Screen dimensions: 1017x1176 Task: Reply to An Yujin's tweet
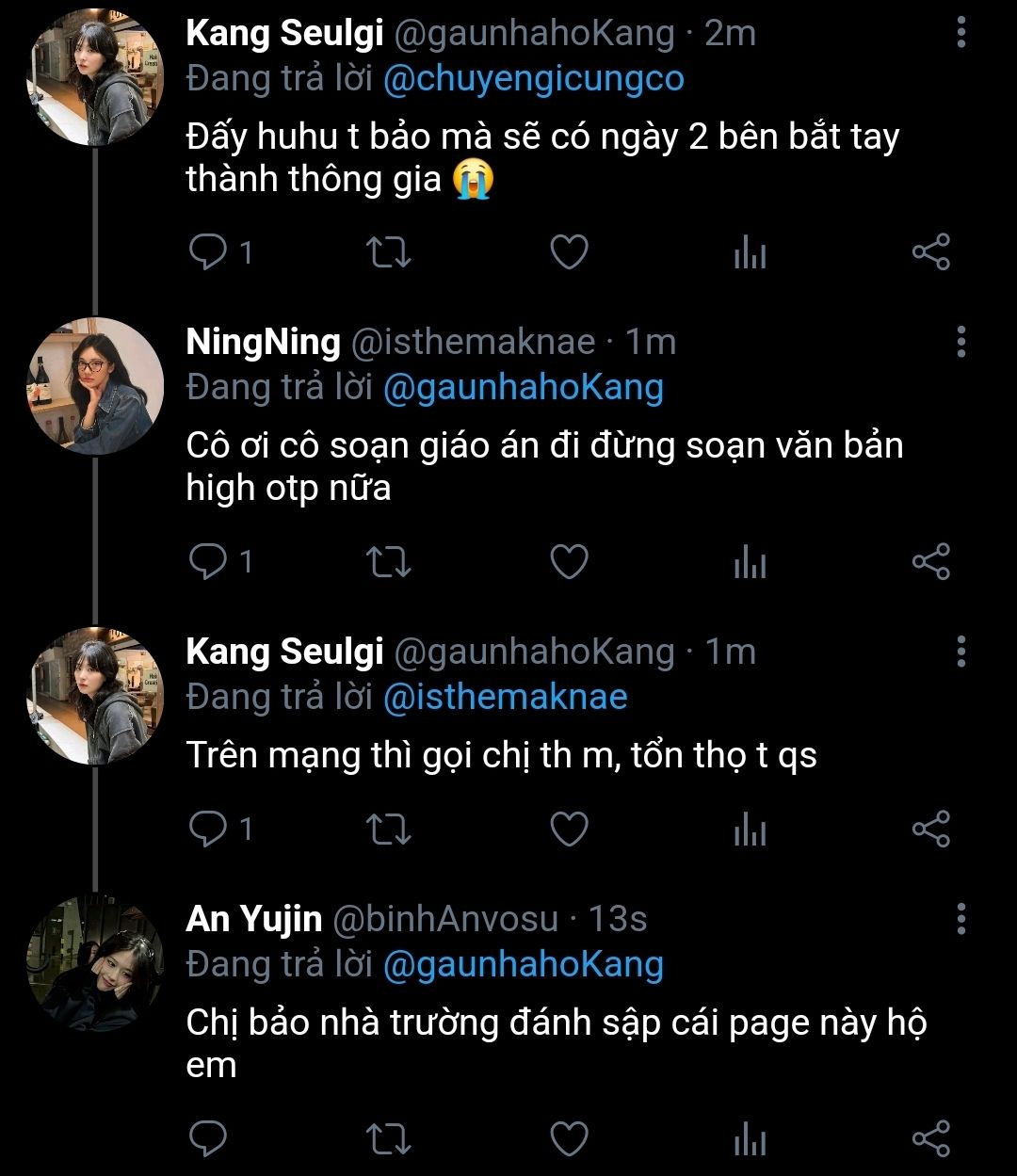pyautogui.click(x=205, y=1138)
